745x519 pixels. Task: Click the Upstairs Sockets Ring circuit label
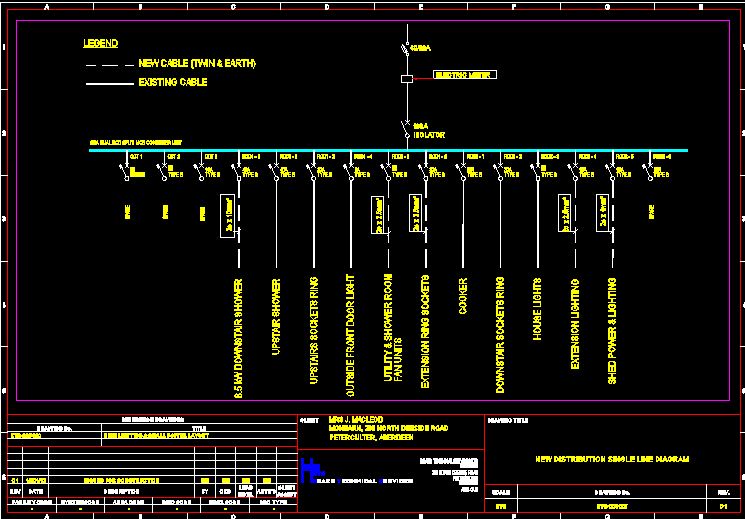click(314, 331)
